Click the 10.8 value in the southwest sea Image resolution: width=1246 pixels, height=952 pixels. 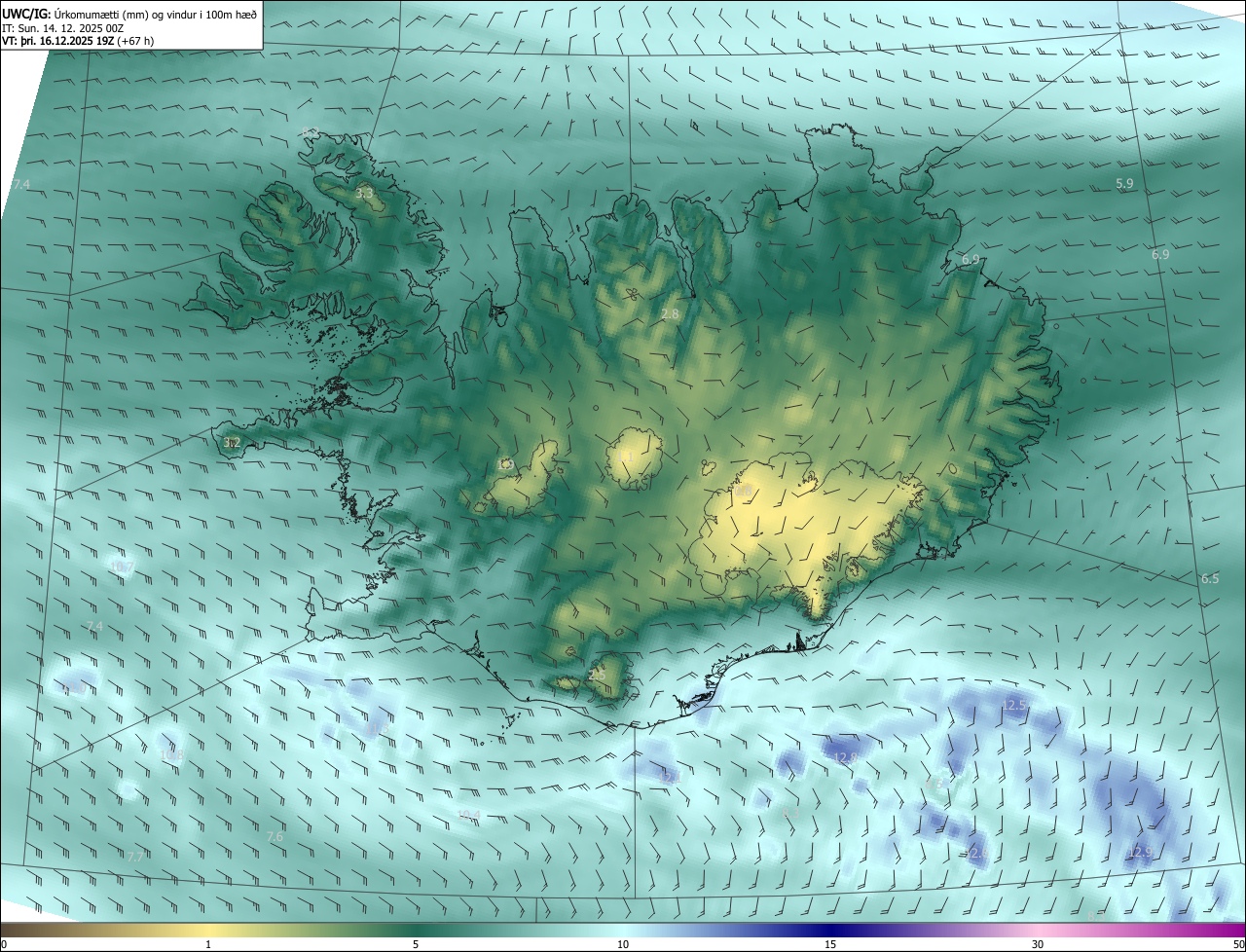pyautogui.click(x=171, y=754)
